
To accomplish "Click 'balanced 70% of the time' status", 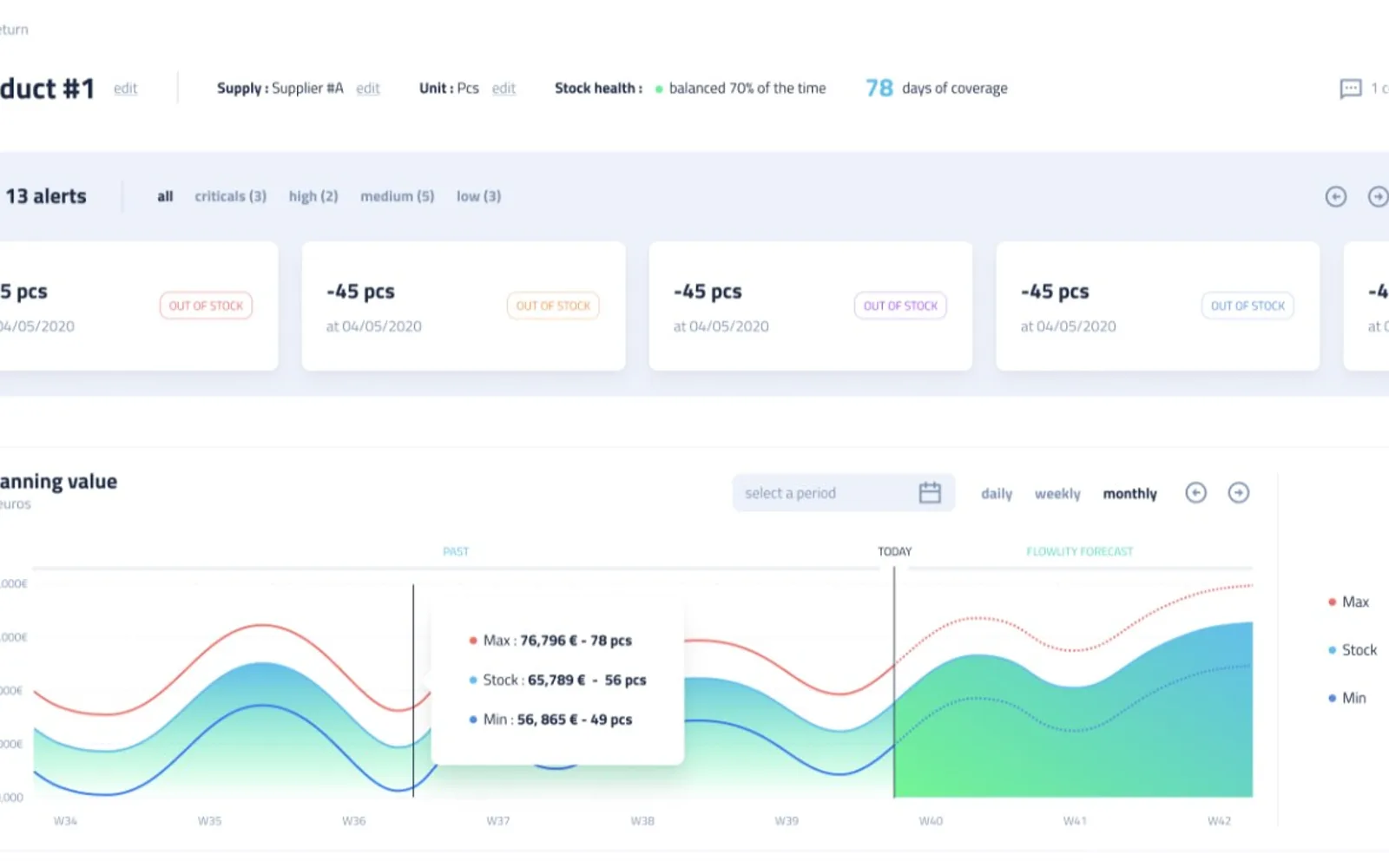I will tap(741, 89).
